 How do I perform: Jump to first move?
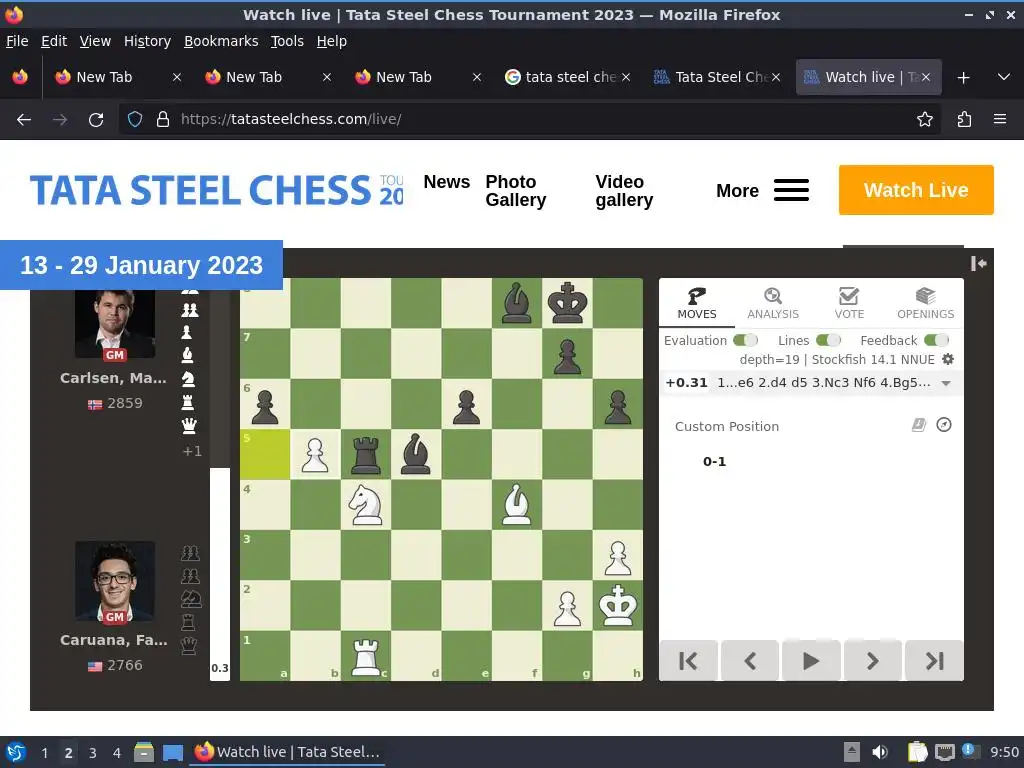[x=688, y=661]
